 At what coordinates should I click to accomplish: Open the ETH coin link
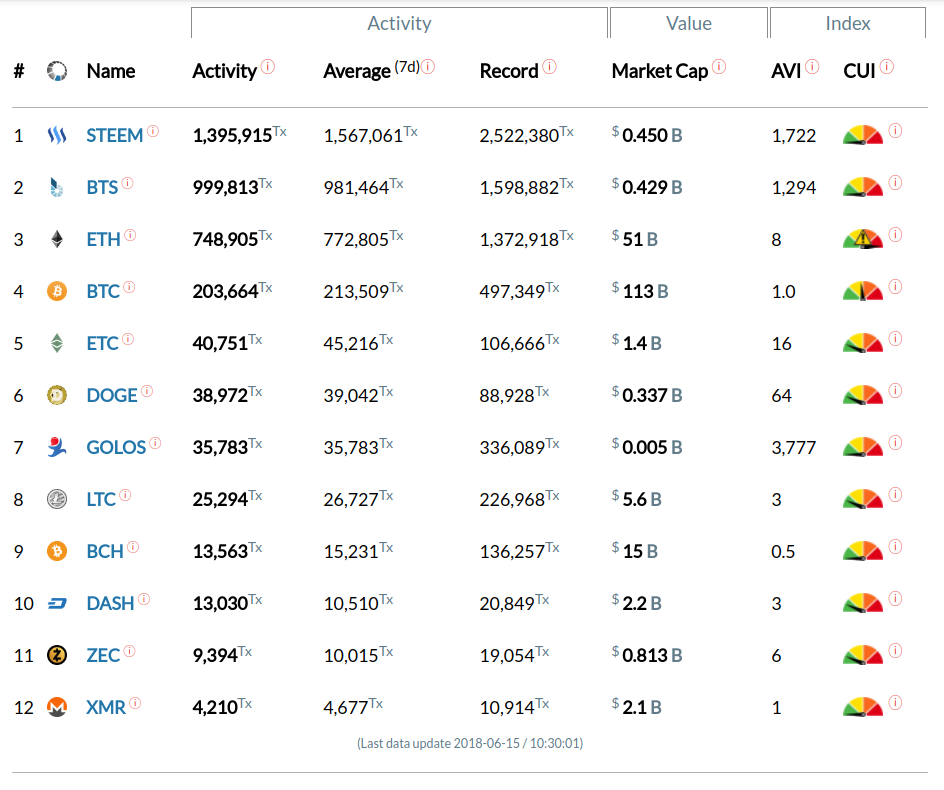[104, 240]
